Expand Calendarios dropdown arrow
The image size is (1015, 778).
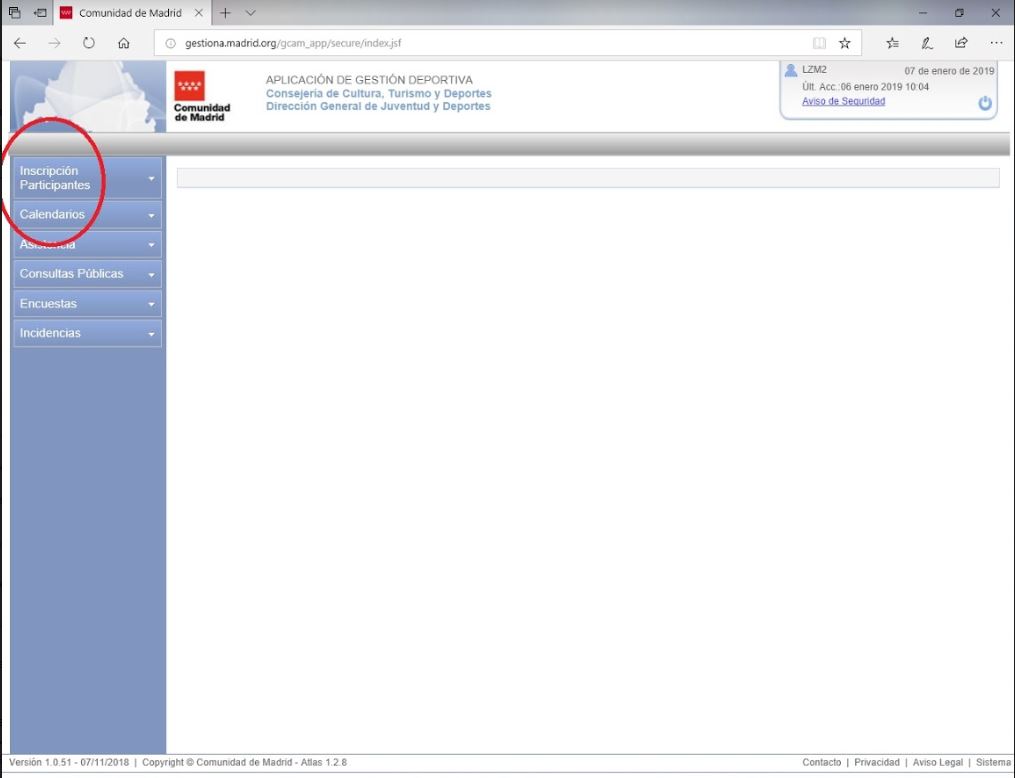click(151, 216)
